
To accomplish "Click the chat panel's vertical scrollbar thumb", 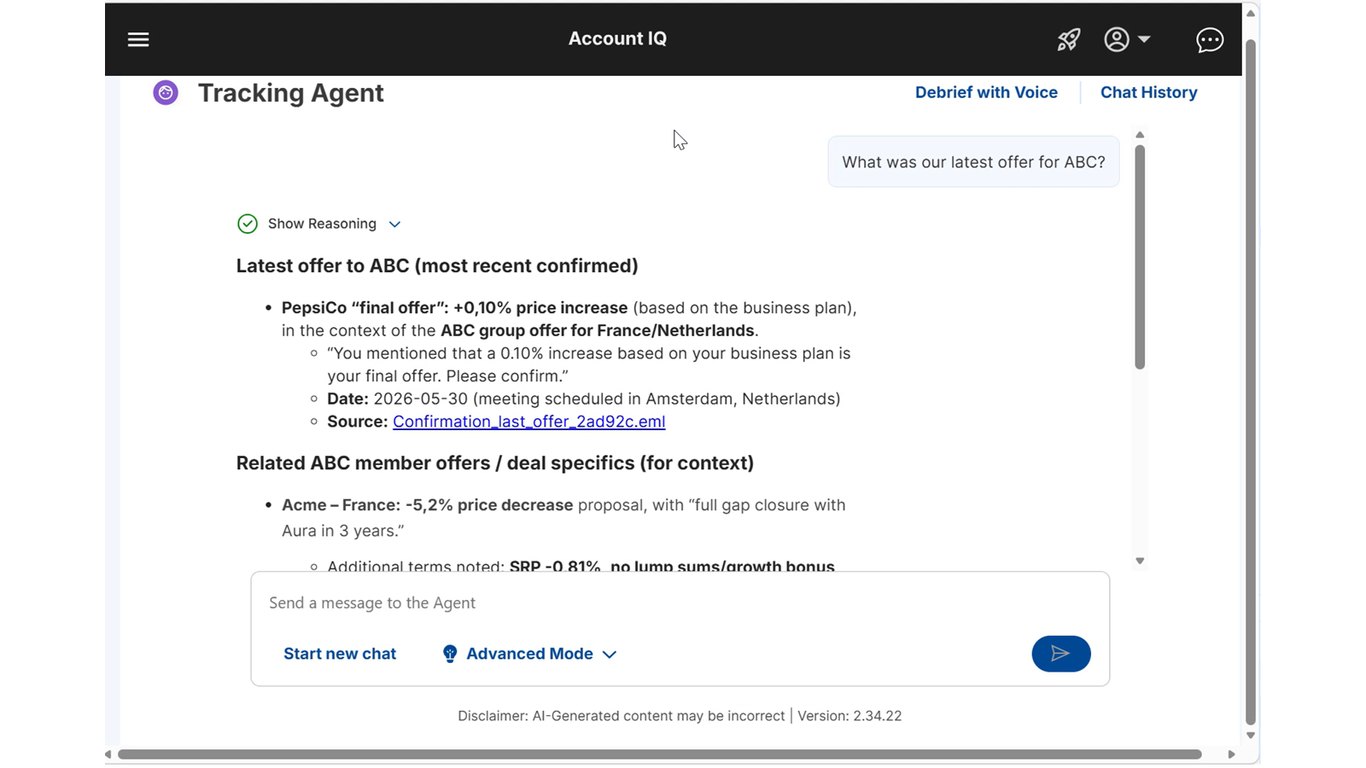I will click(1140, 258).
